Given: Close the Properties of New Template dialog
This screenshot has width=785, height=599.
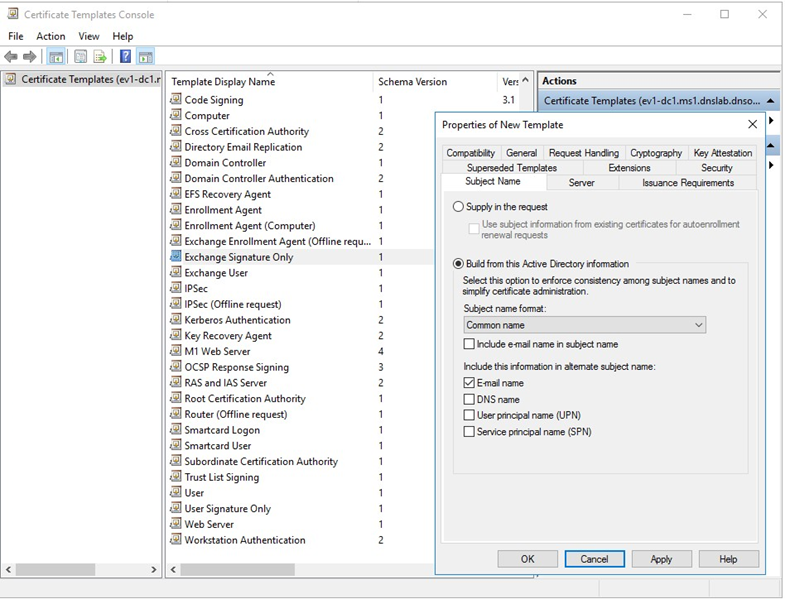Looking at the screenshot, I should click(752, 124).
